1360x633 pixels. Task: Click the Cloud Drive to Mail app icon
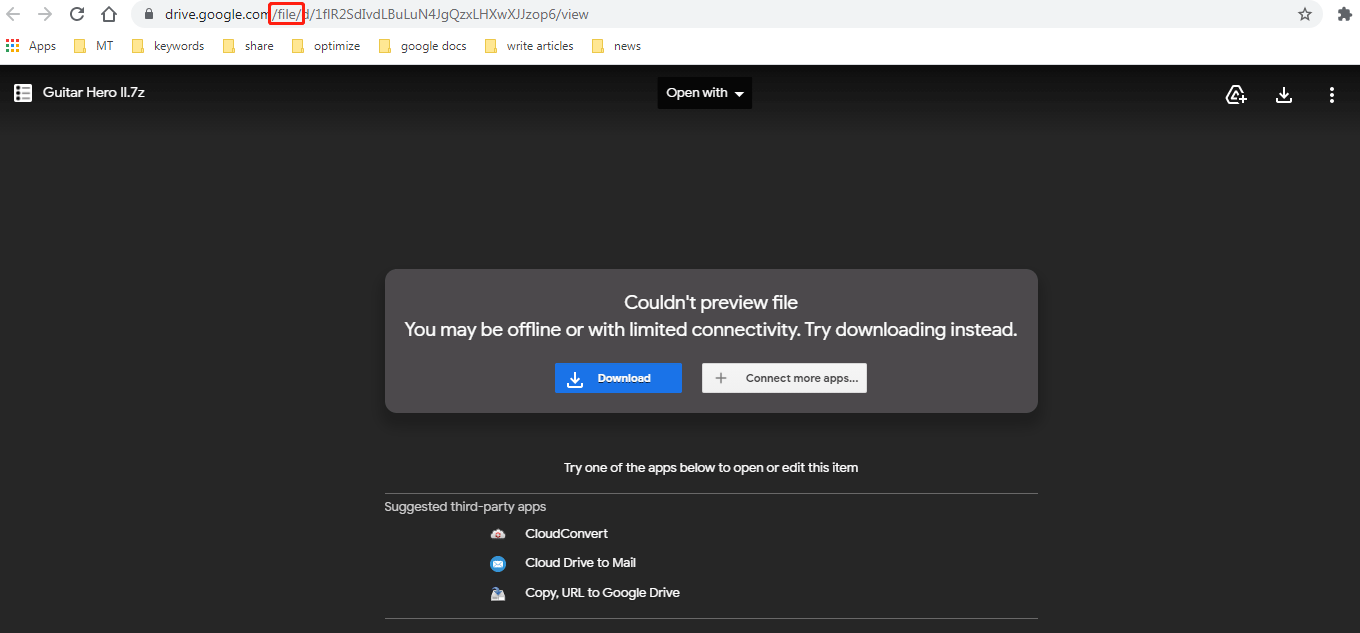(498, 563)
